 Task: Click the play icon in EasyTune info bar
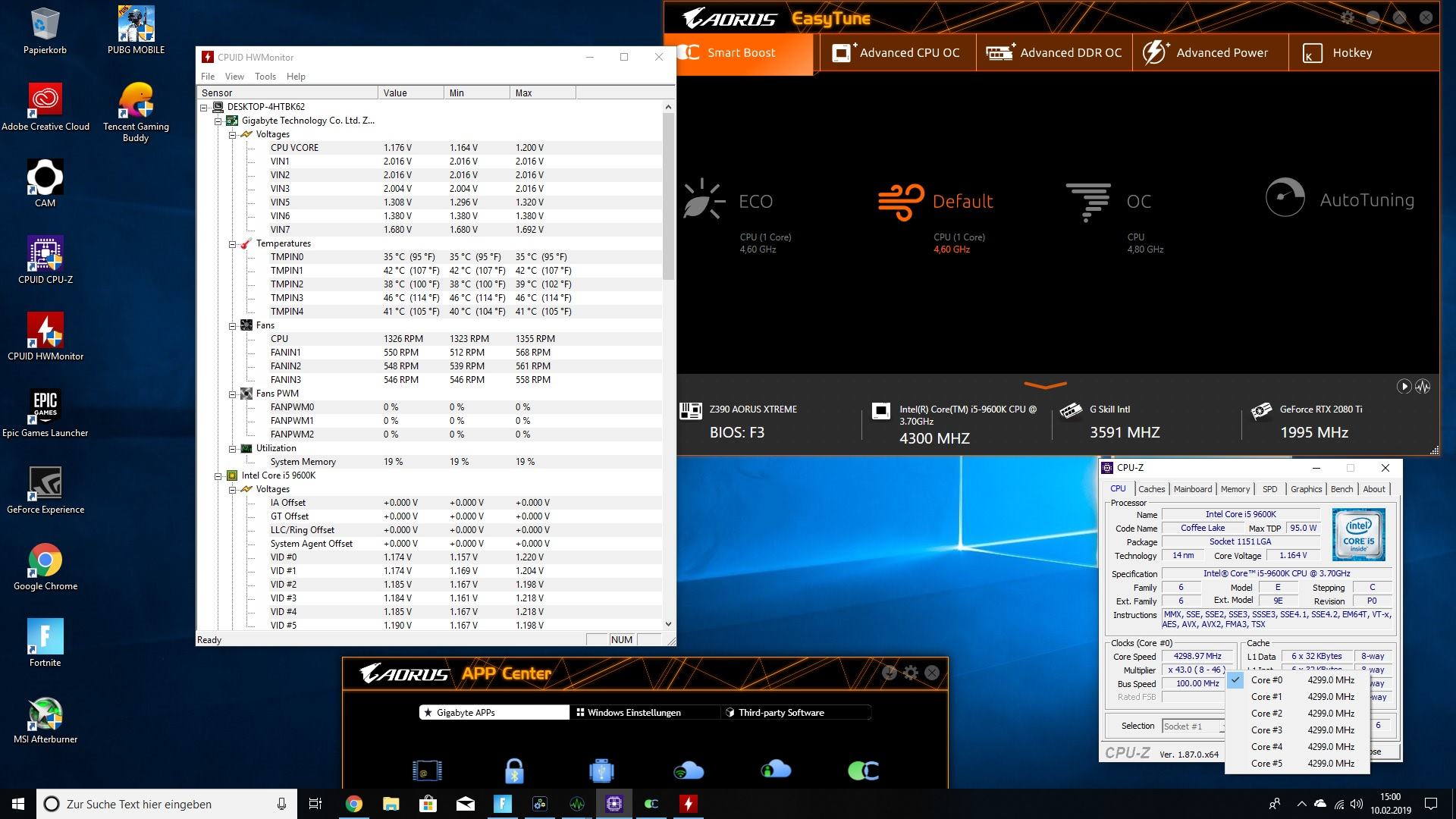point(1404,386)
